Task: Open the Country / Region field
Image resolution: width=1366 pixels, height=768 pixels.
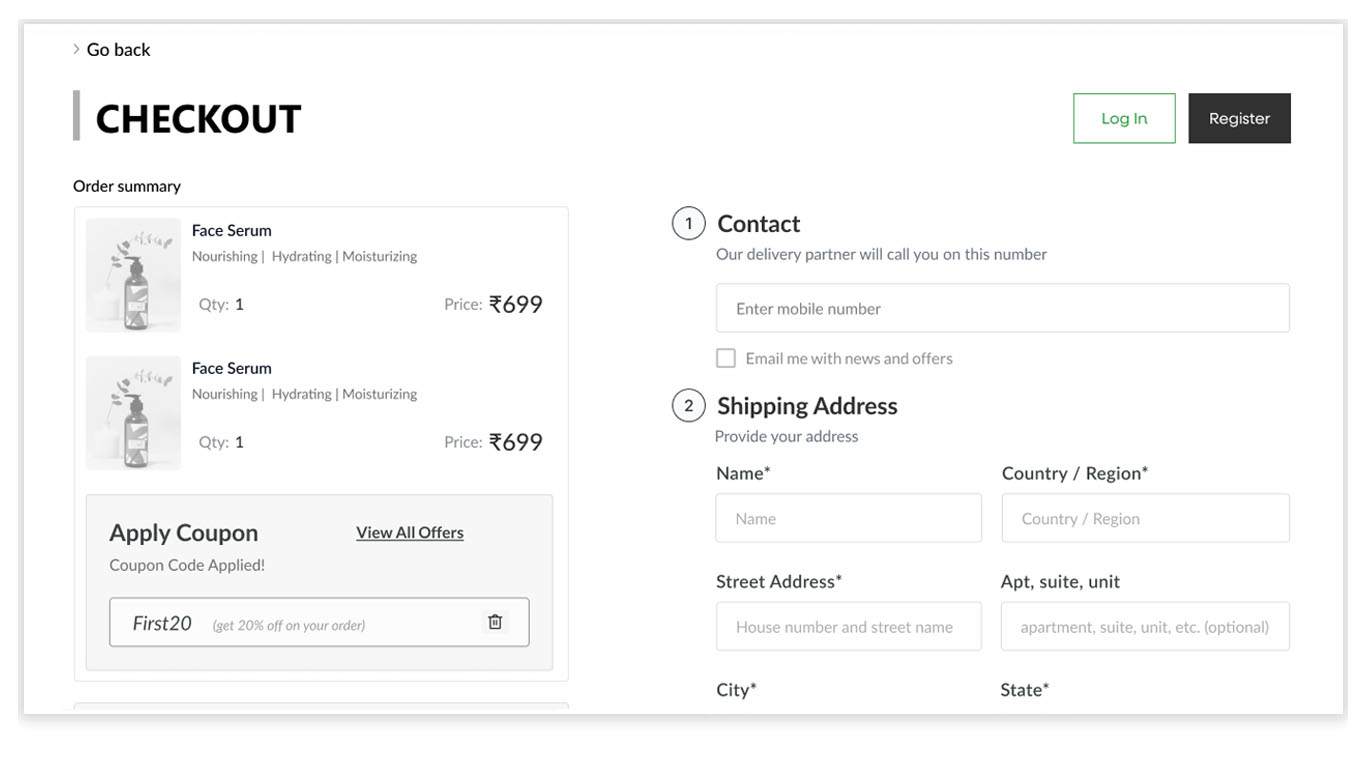Action: (1145, 519)
